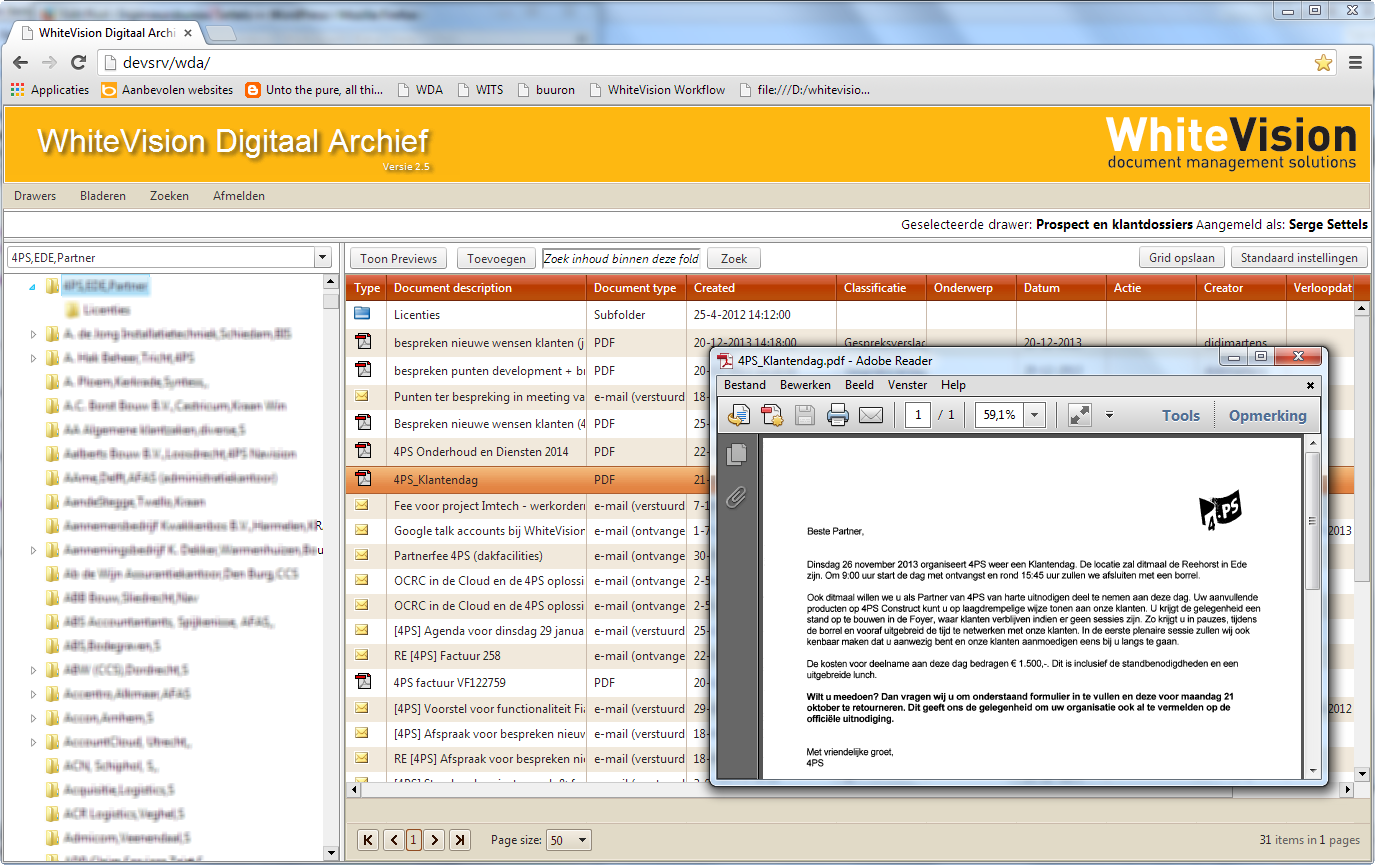Click the Toon Previews button
1375x865 pixels.
[398, 258]
